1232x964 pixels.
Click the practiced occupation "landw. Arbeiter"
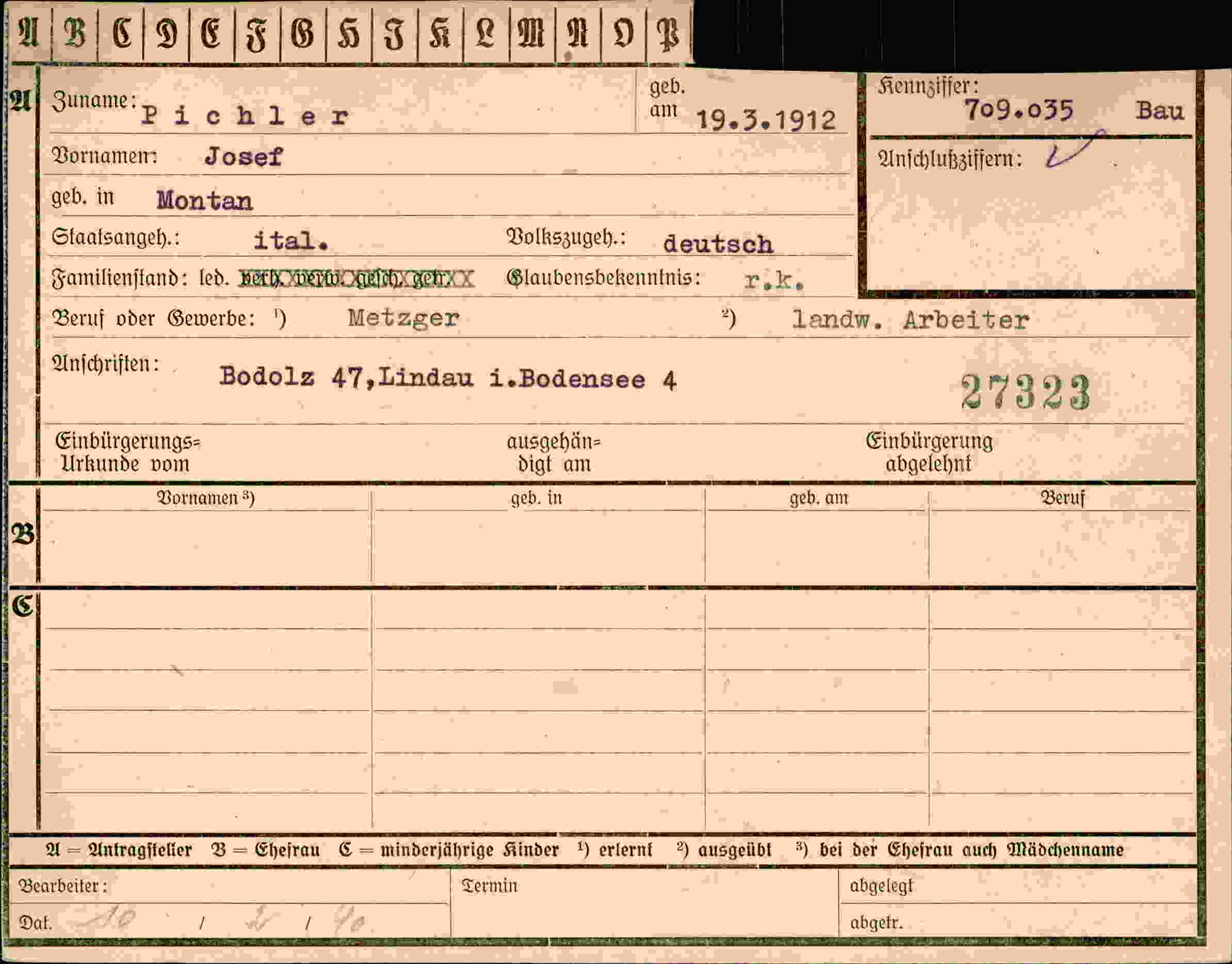coord(911,320)
